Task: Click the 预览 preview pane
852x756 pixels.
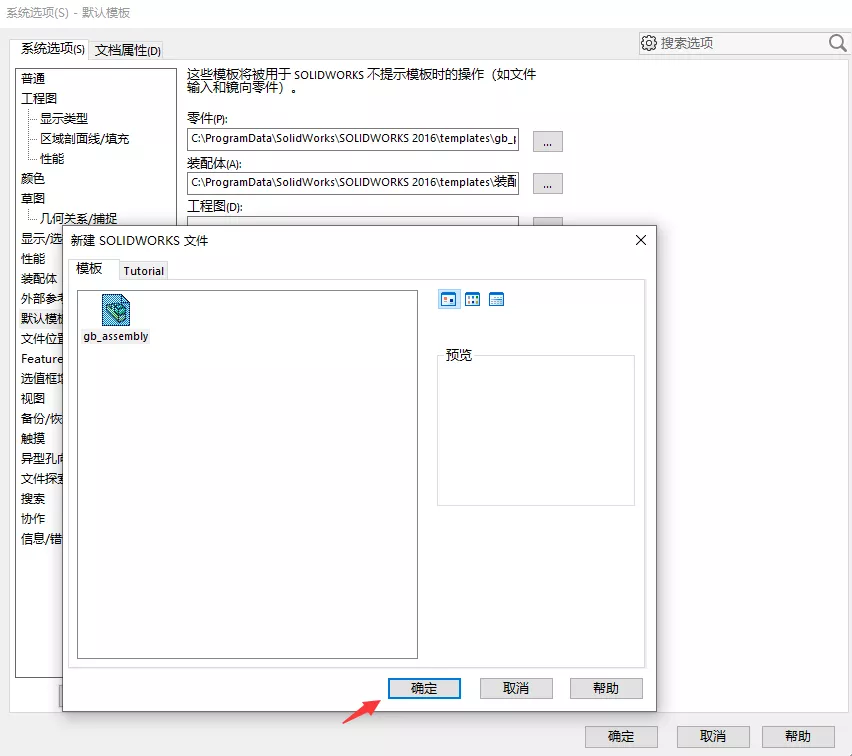Action: [536, 430]
